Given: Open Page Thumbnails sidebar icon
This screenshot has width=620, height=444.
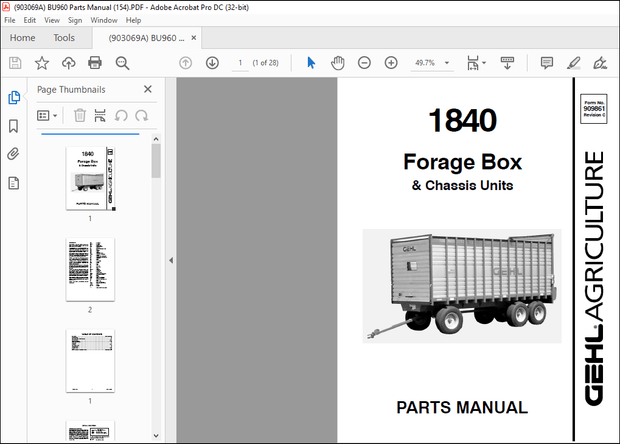Looking at the screenshot, I should coord(14,97).
